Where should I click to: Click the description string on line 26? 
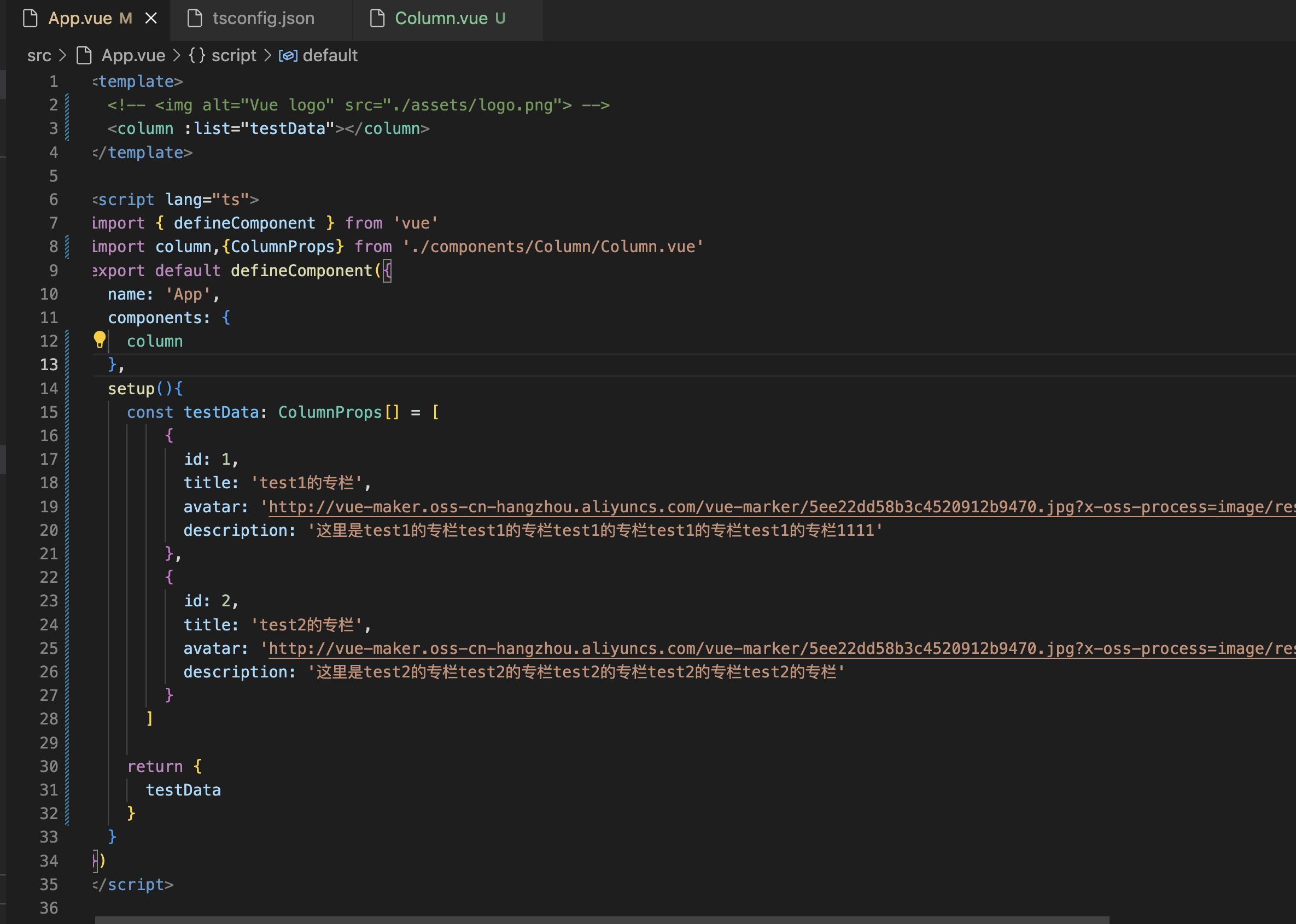(x=576, y=672)
